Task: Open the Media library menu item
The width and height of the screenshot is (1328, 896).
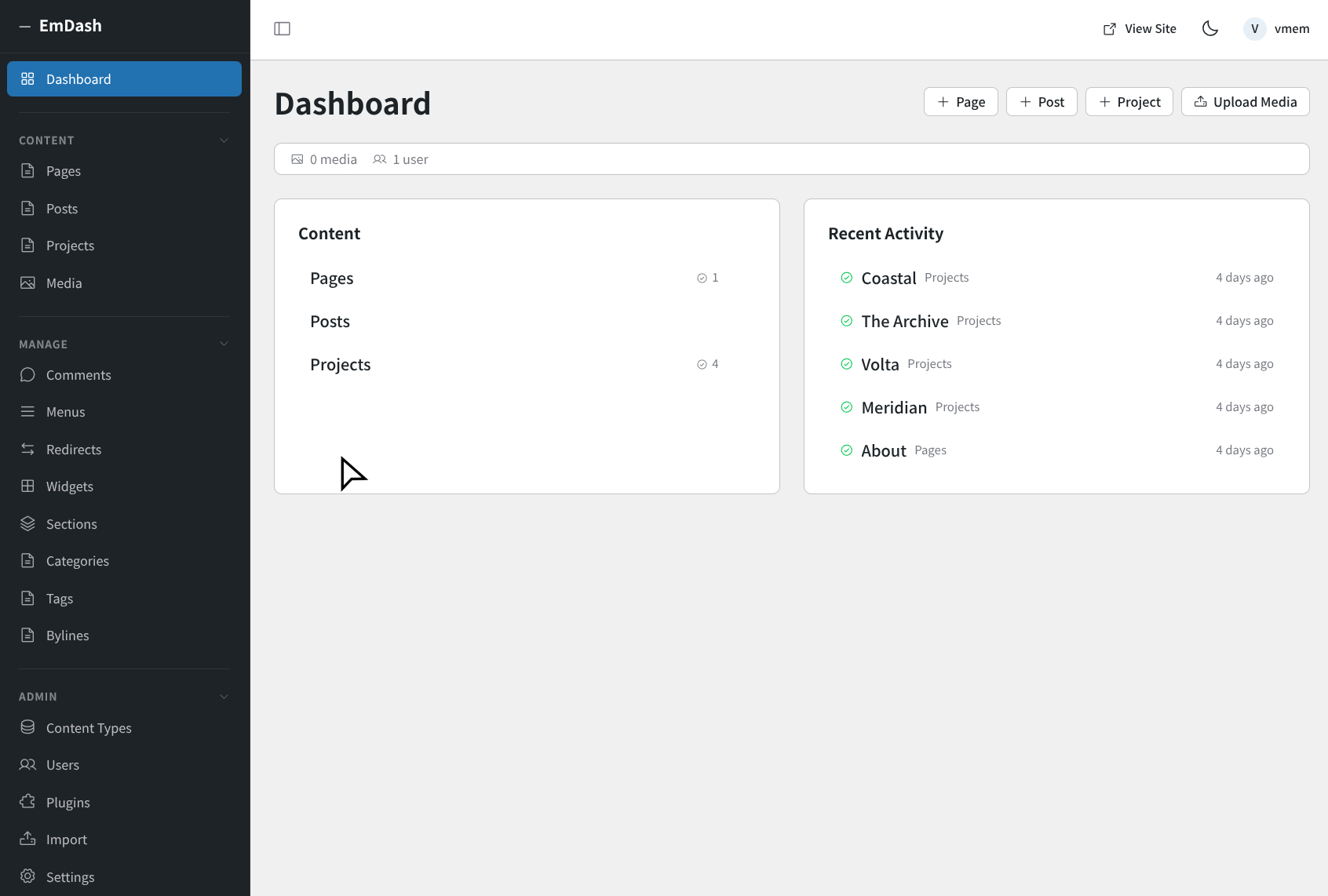Action: tap(124, 282)
